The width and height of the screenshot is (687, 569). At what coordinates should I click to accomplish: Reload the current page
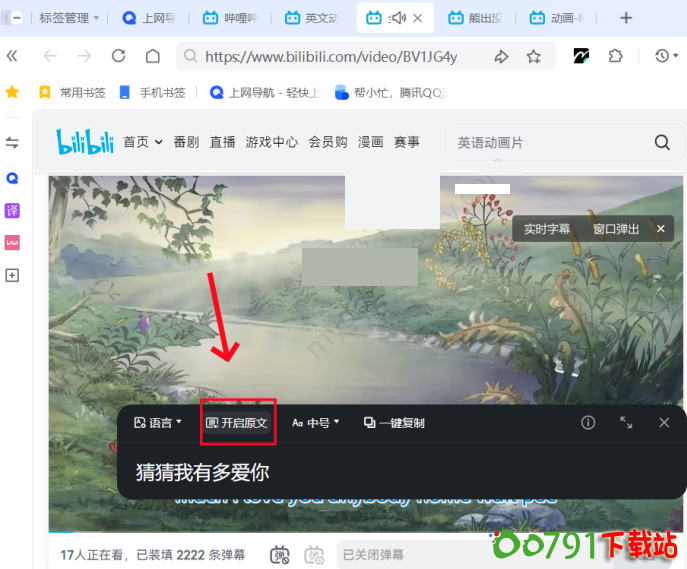(x=118, y=56)
